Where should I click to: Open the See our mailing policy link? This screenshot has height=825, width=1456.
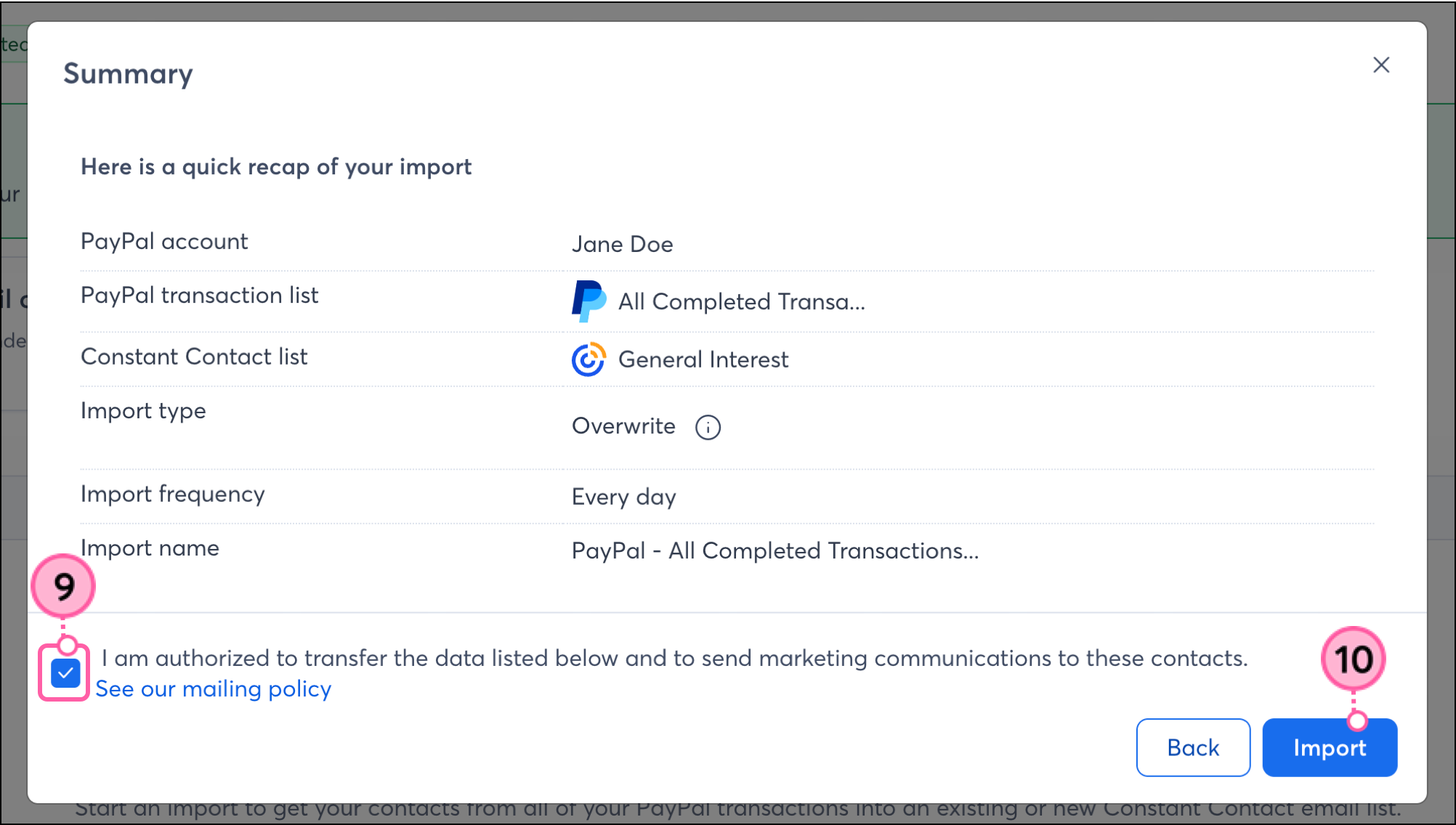[214, 688]
